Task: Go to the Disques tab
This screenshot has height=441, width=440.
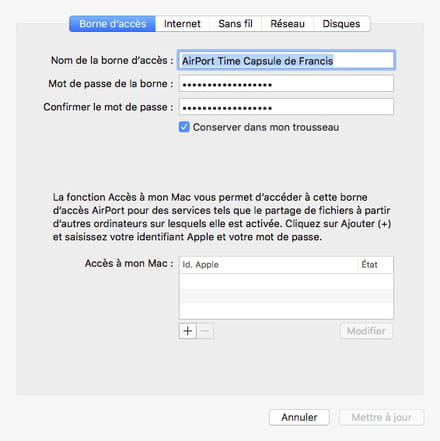Action: [342, 24]
